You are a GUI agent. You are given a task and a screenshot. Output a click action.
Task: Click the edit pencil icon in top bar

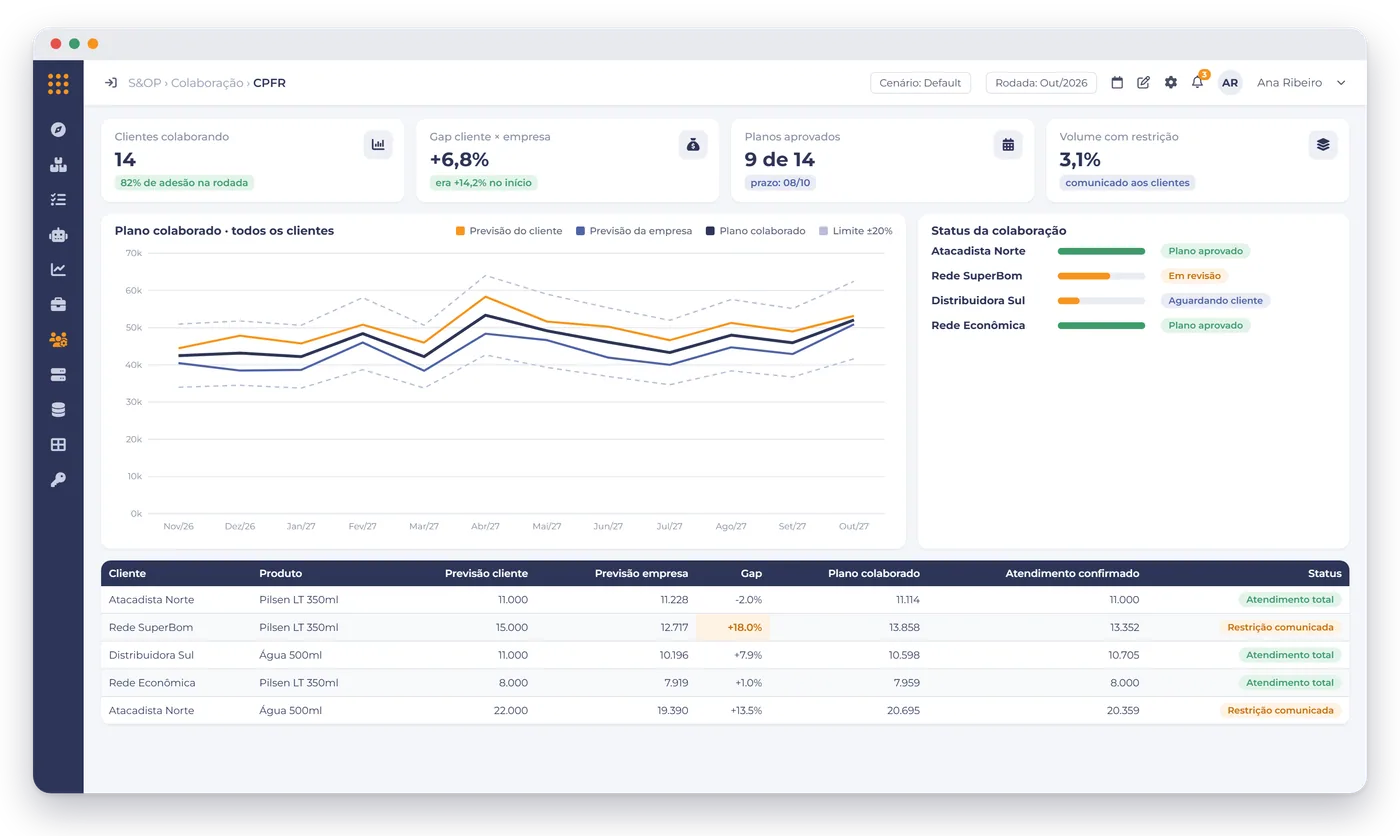1144,83
